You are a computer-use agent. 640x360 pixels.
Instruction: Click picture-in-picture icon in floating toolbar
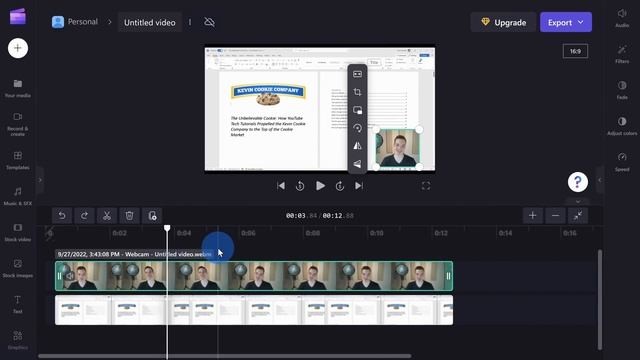tap(357, 110)
